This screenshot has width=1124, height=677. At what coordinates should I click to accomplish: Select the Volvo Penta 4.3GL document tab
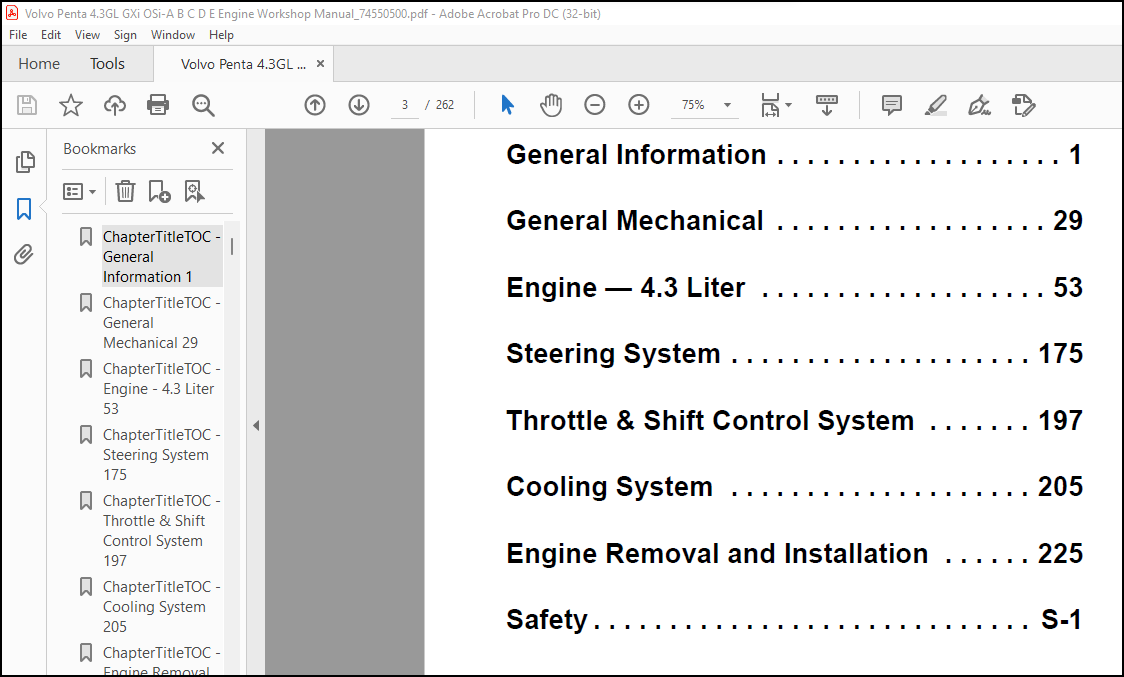[x=243, y=64]
